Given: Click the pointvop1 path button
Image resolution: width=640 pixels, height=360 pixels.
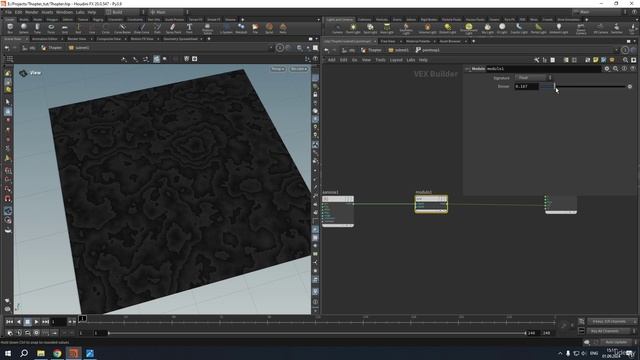Looking at the screenshot, I should click(x=427, y=50).
